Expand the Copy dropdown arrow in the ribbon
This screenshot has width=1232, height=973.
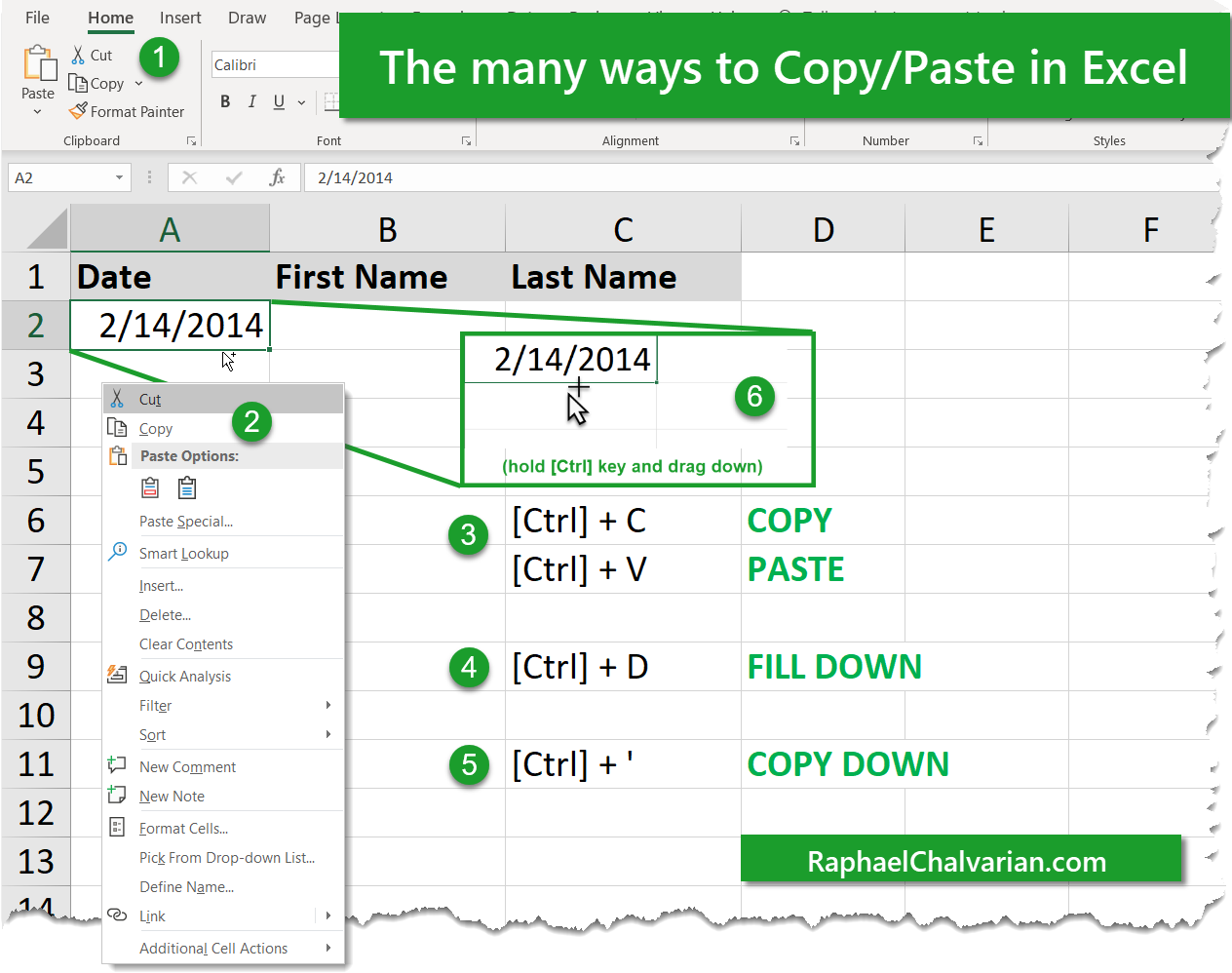[x=138, y=84]
